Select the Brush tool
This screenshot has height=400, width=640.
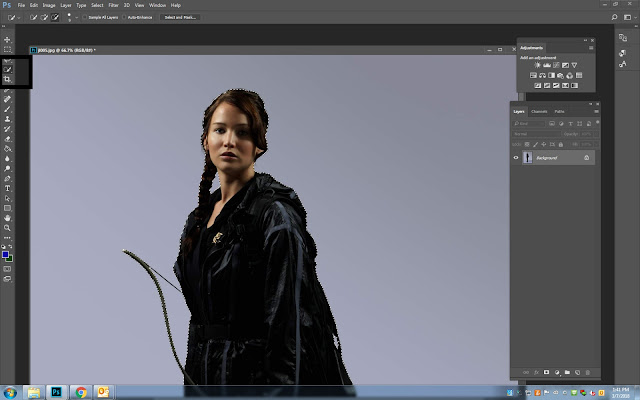point(7,109)
